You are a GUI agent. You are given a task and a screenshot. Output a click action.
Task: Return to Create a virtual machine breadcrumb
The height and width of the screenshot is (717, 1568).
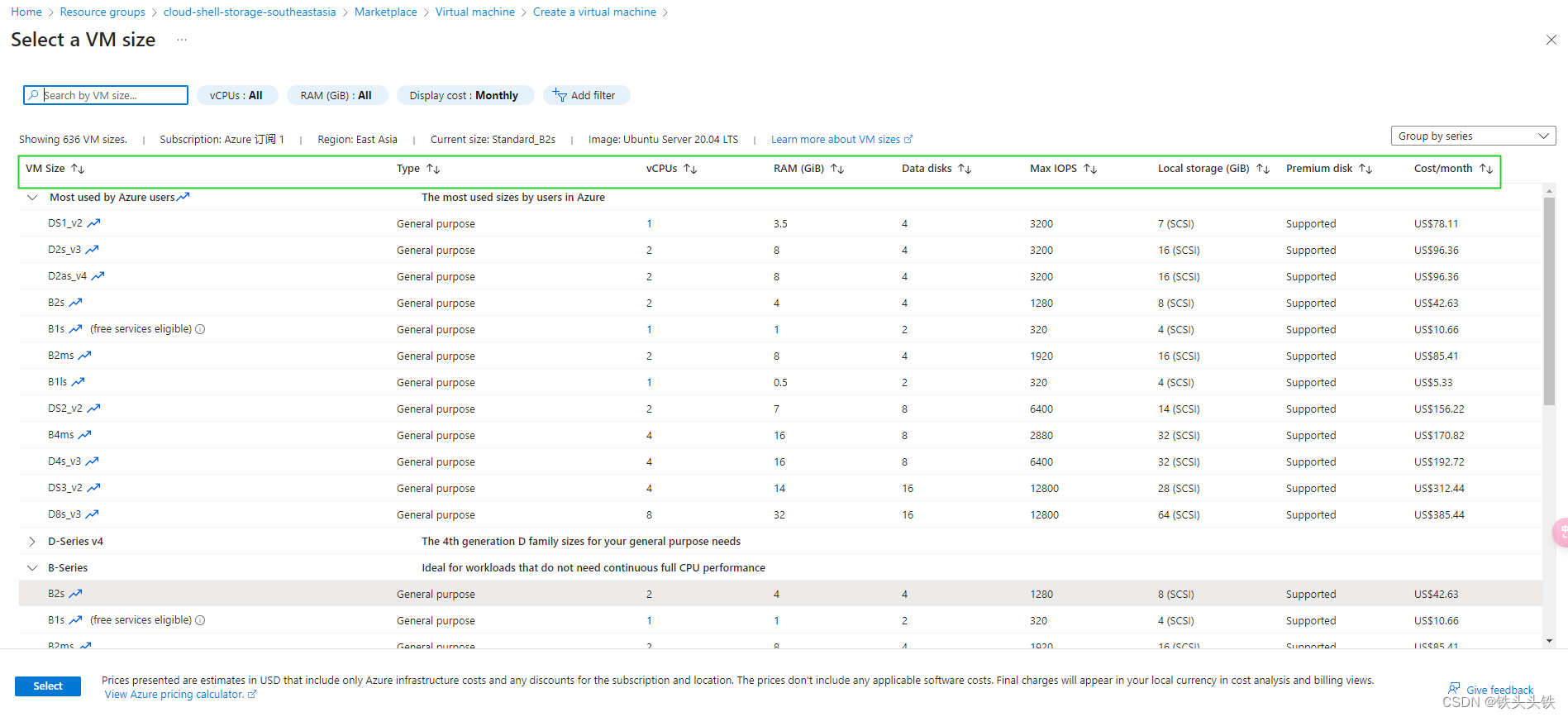coord(595,12)
